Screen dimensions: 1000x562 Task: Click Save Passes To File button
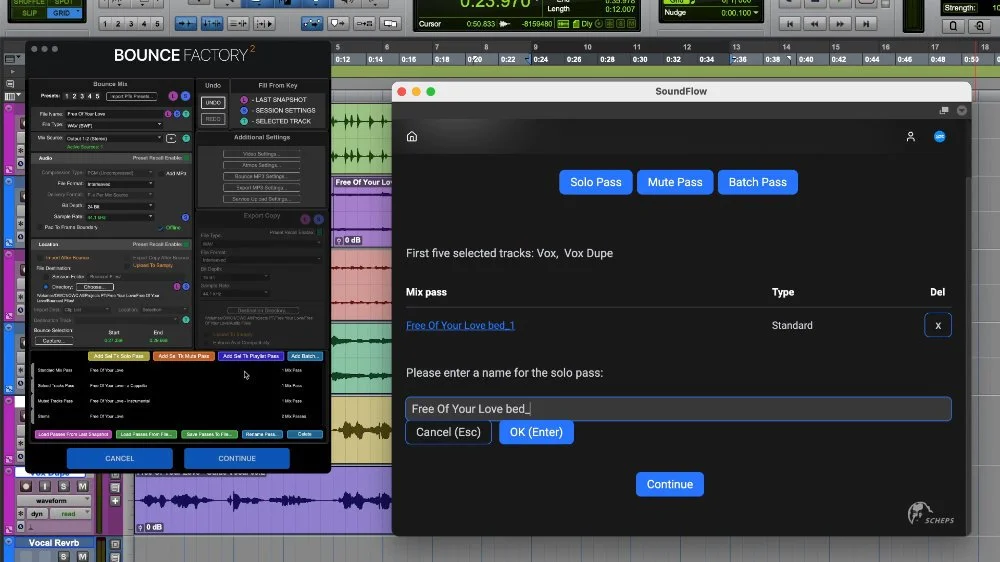[x=209, y=434]
